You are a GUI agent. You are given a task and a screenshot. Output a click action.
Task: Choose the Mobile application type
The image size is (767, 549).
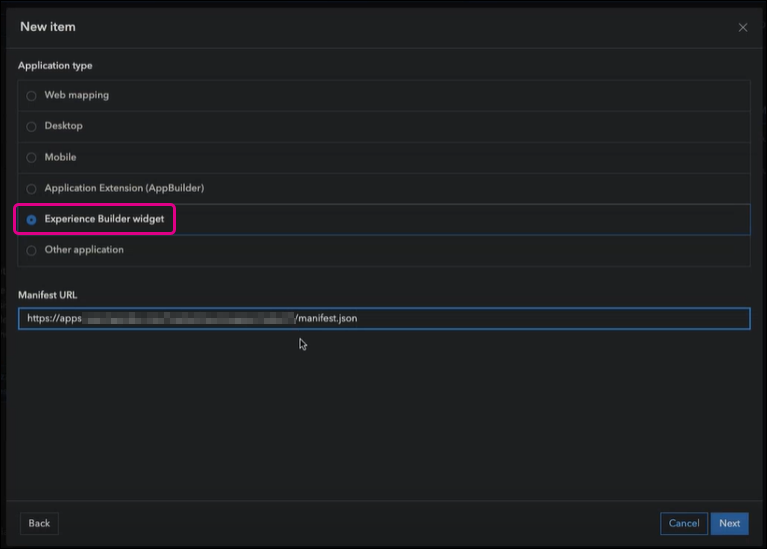point(384,158)
